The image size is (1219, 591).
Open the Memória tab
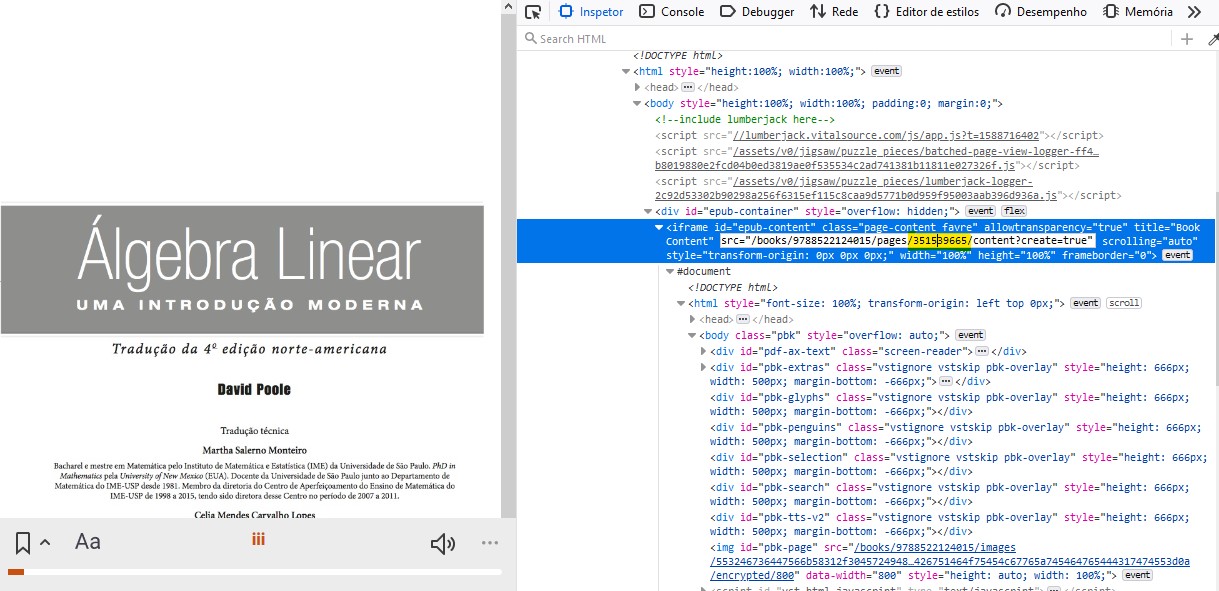point(1137,12)
